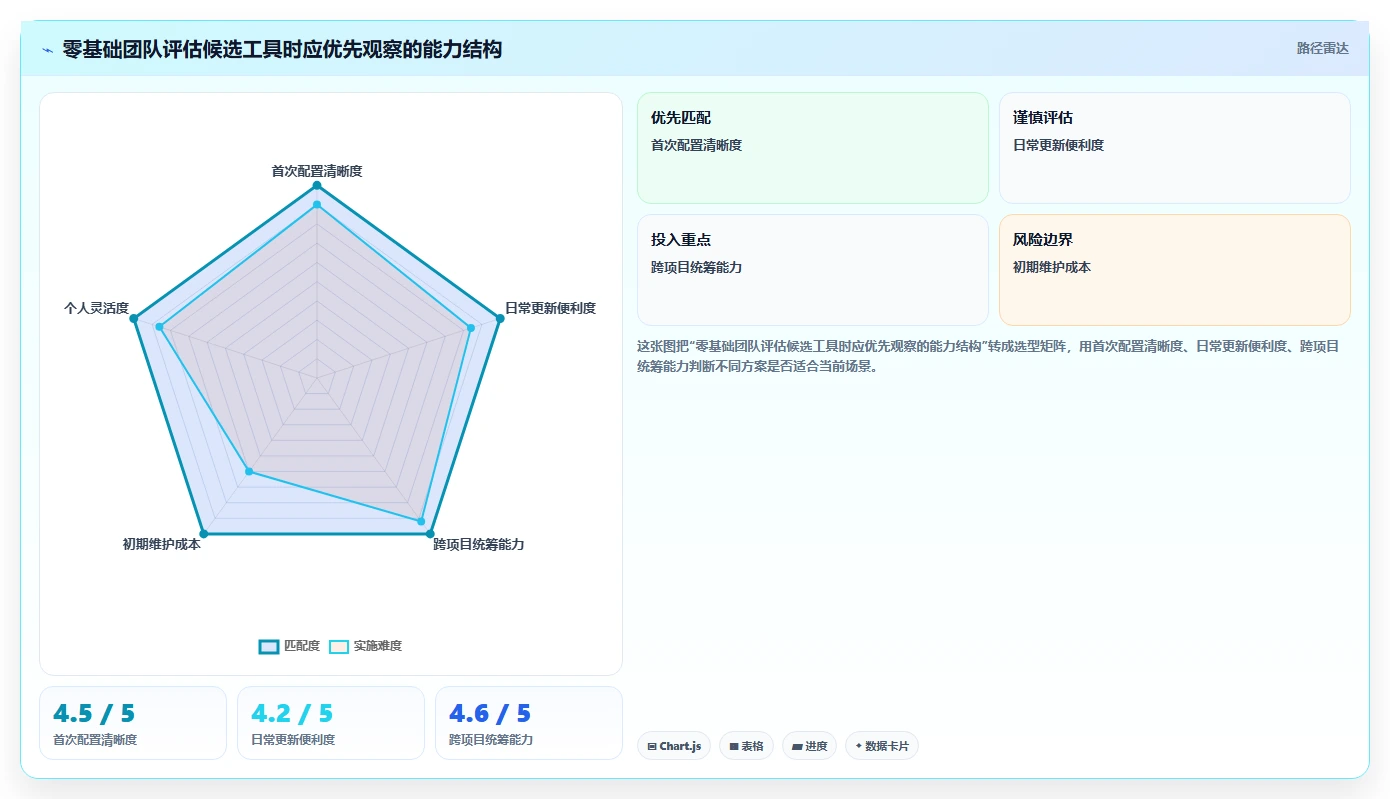1390x799 pixels.
Task: Click the 4.2 / 5 score value
Action: [292, 713]
